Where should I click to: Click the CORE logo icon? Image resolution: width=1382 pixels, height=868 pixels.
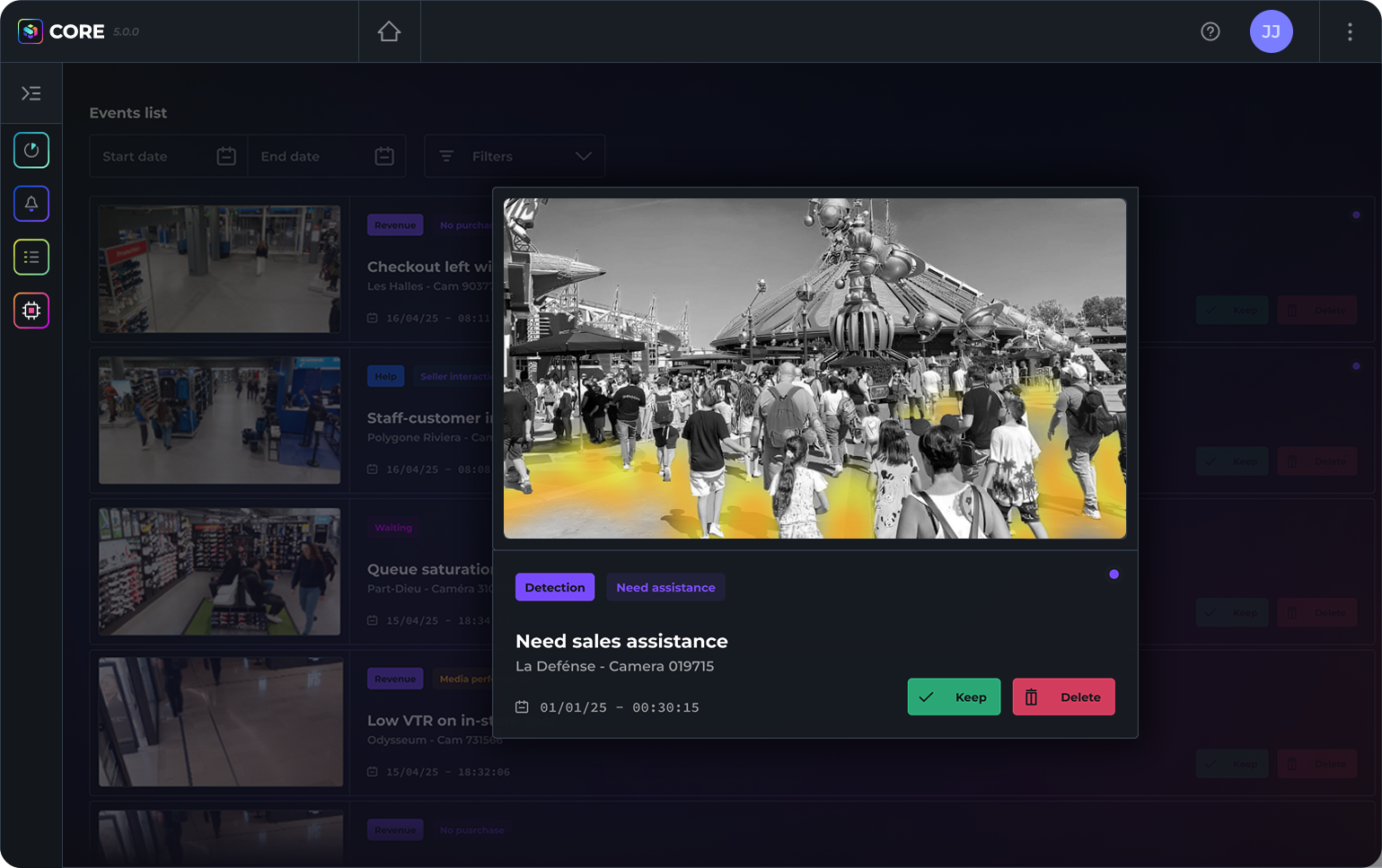point(30,31)
